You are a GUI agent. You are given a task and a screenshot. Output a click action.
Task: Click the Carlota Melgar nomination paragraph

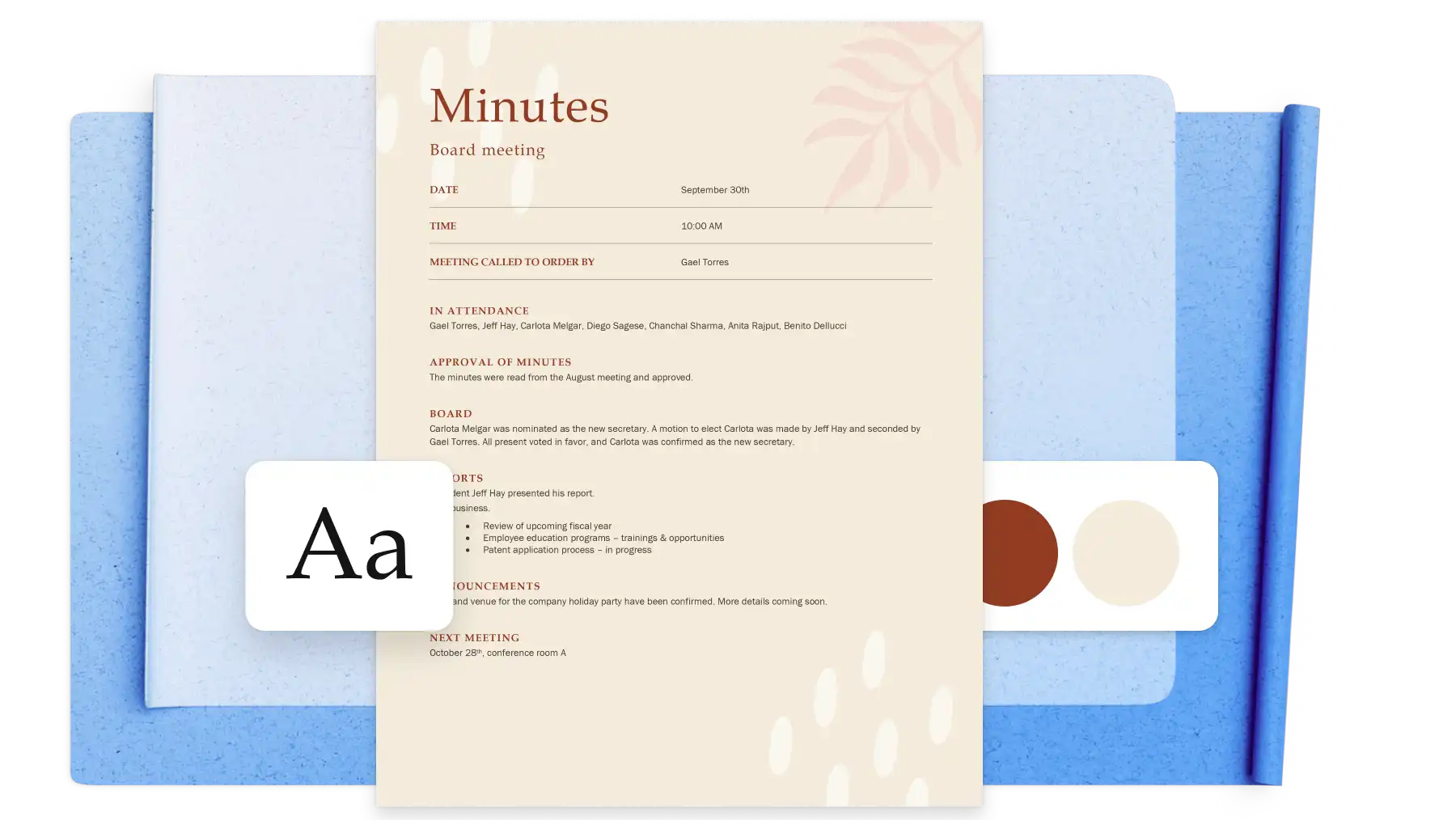675,435
